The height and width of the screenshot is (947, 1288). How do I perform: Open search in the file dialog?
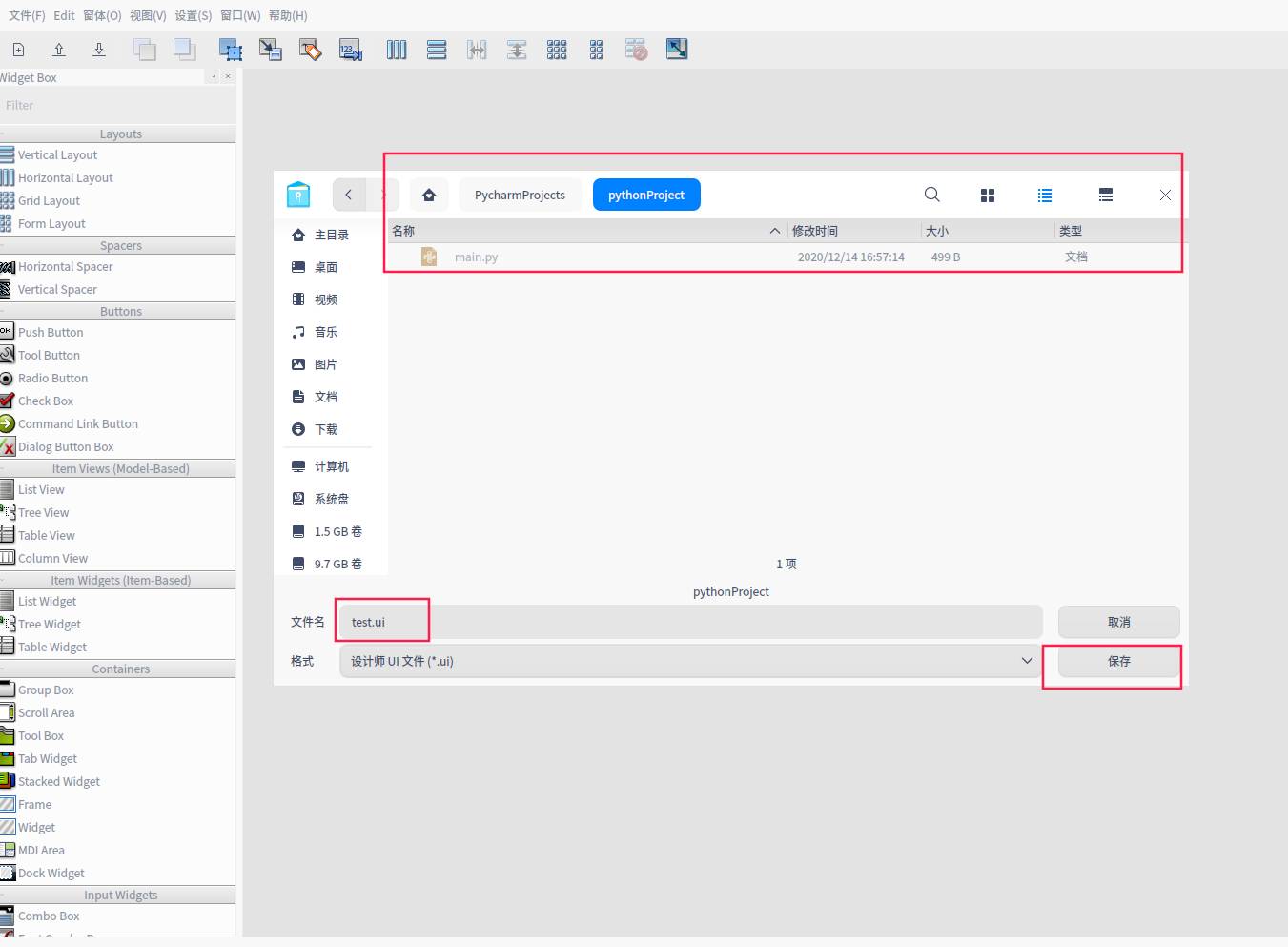(x=931, y=195)
